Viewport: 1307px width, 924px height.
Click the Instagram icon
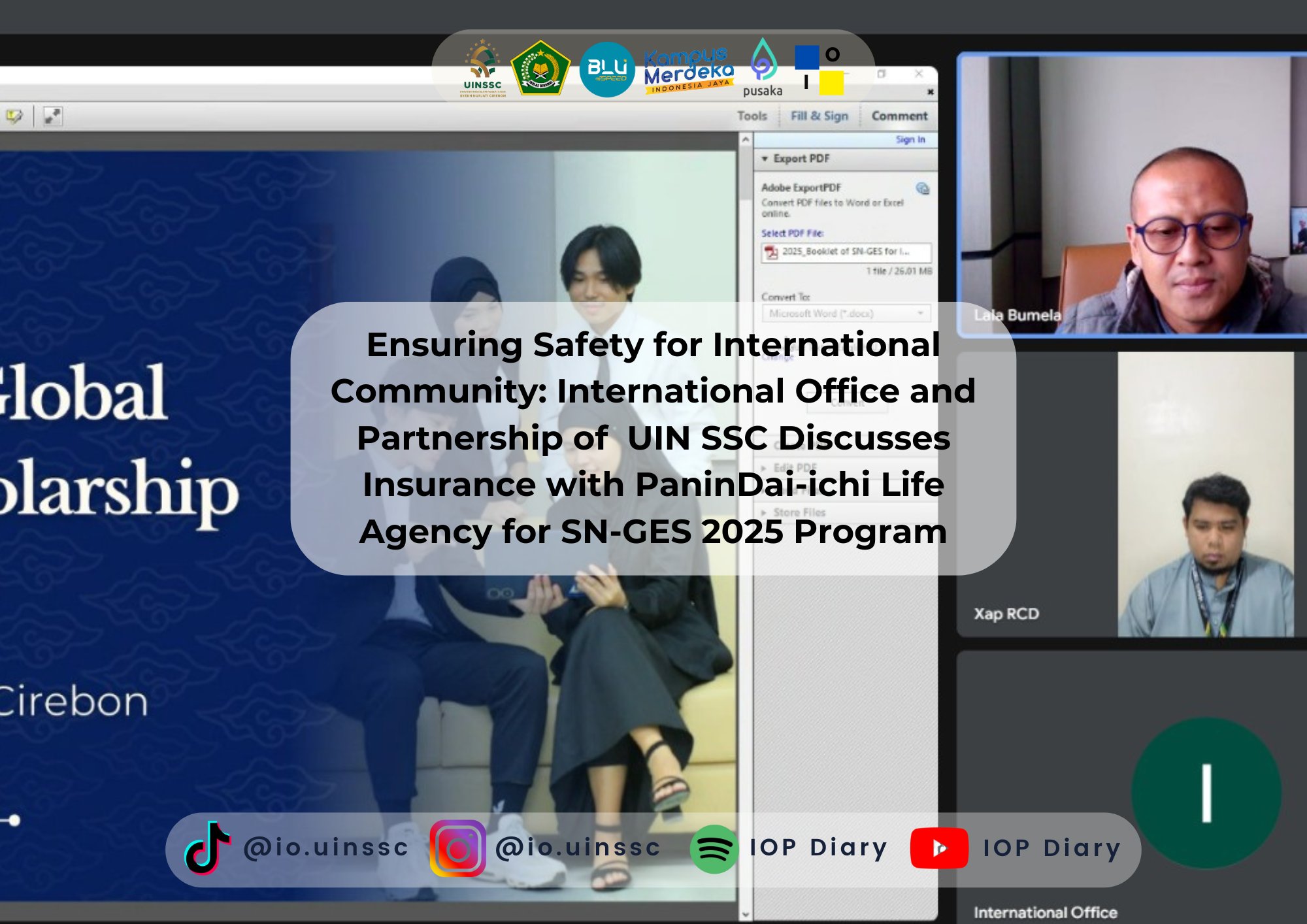click(457, 848)
